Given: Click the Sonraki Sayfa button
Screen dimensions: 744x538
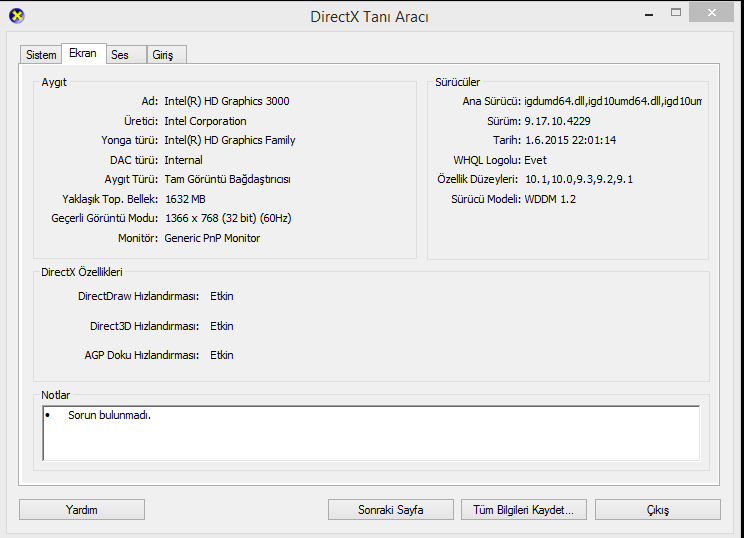Looking at the screenshot, I should click(391, 509).
